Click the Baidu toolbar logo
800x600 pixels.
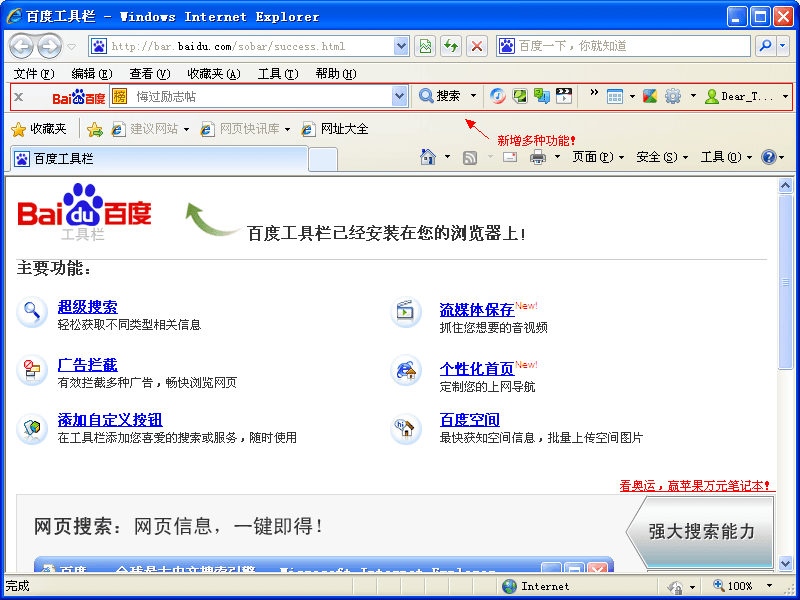coord(79,97)
